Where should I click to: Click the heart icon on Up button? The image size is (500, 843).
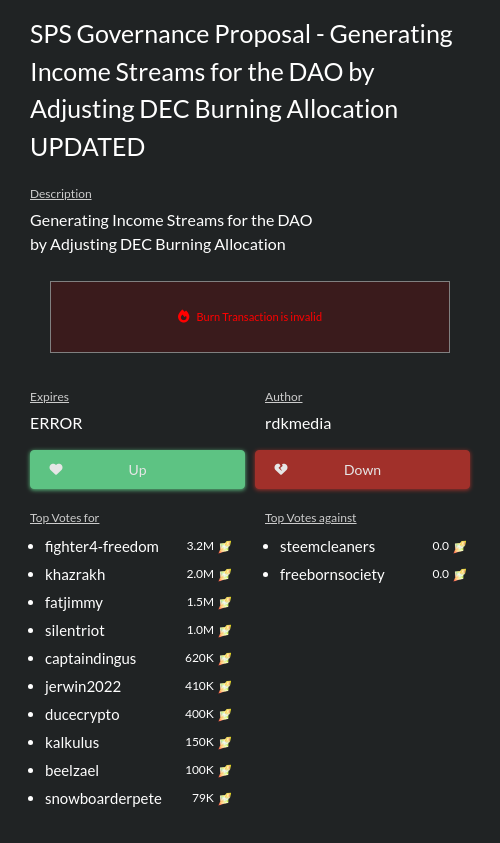coord(56,469)
